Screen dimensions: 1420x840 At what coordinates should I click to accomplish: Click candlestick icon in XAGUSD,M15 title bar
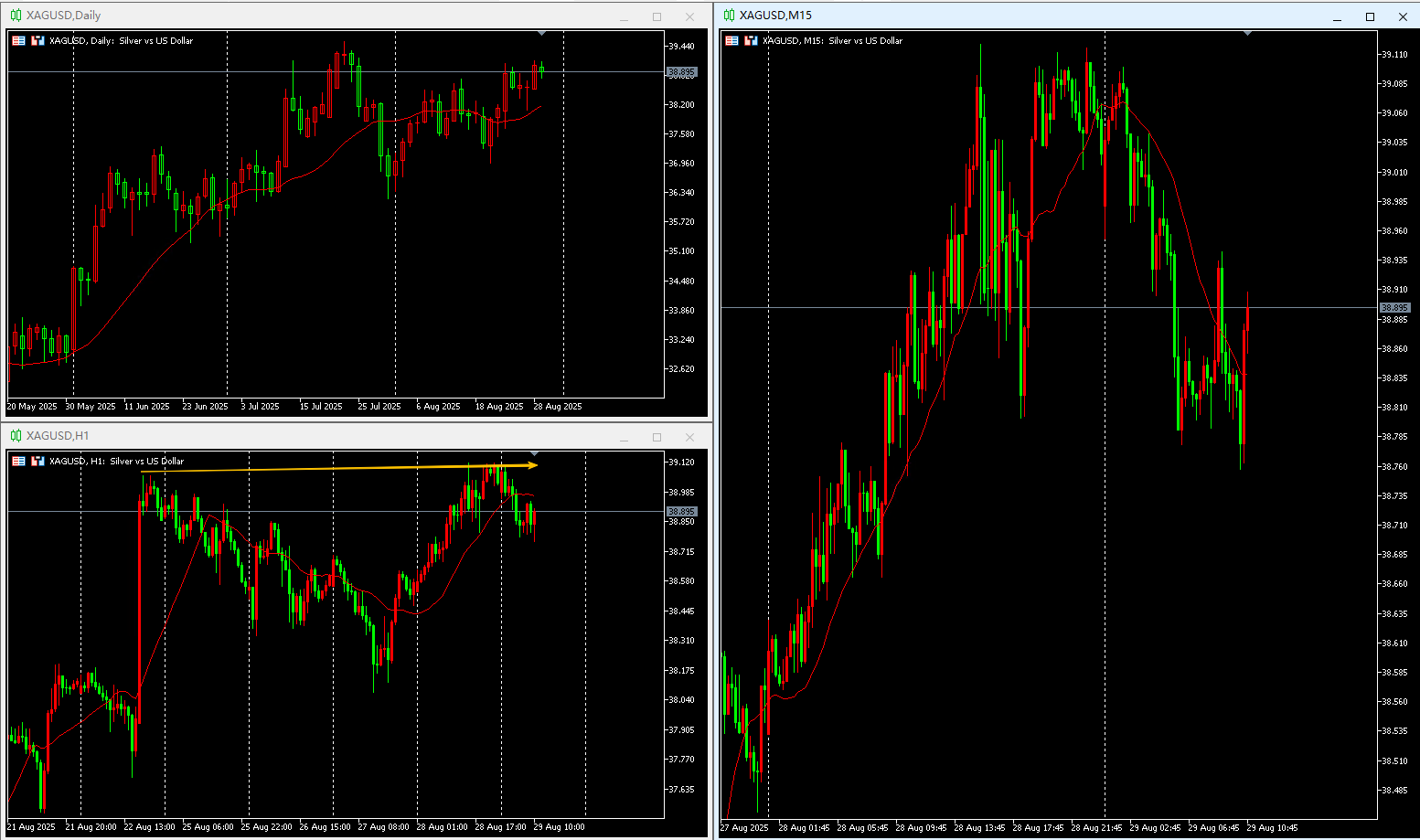[729, 16]
